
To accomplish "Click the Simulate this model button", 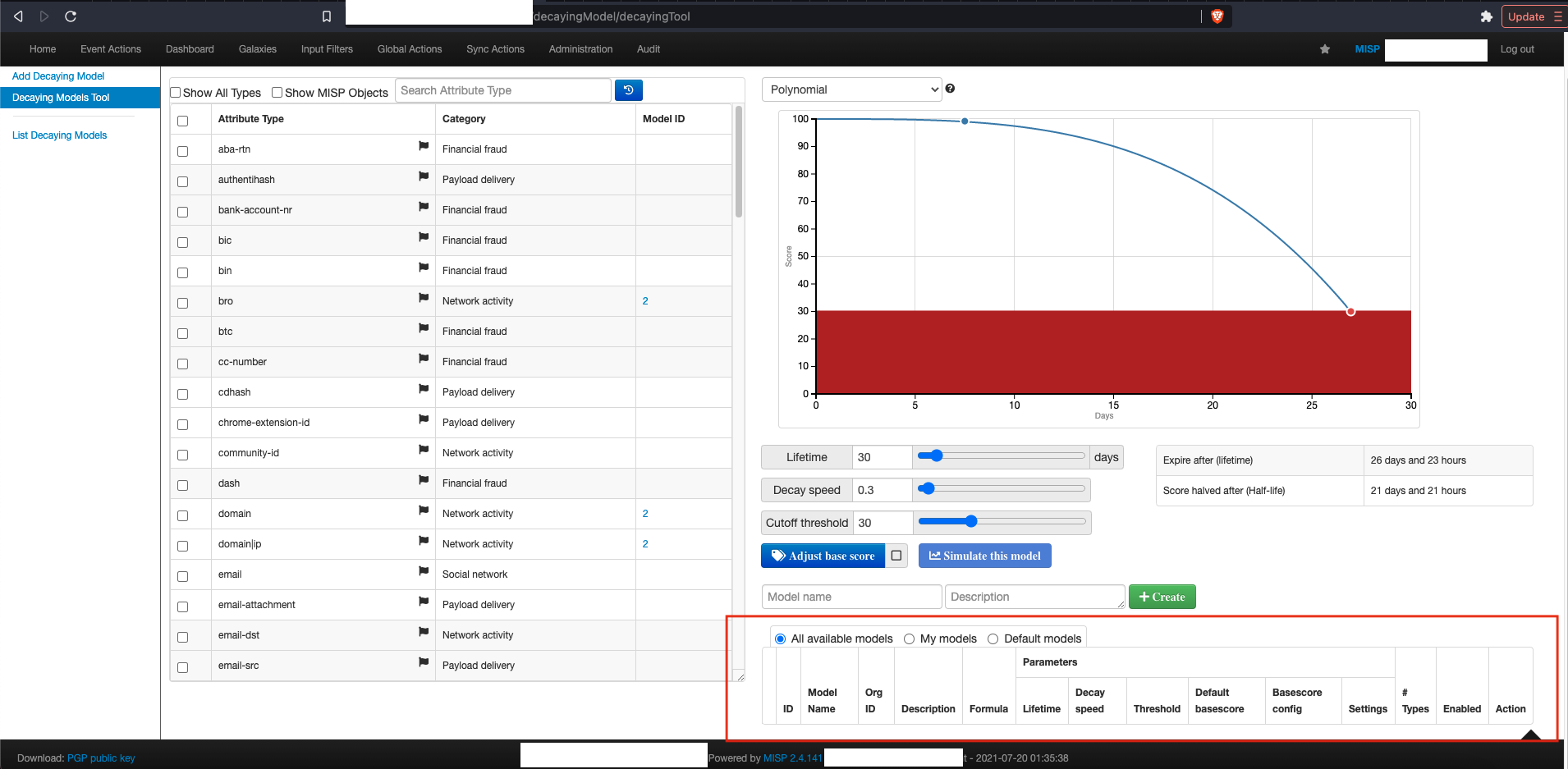I will [x=984, y=556].
